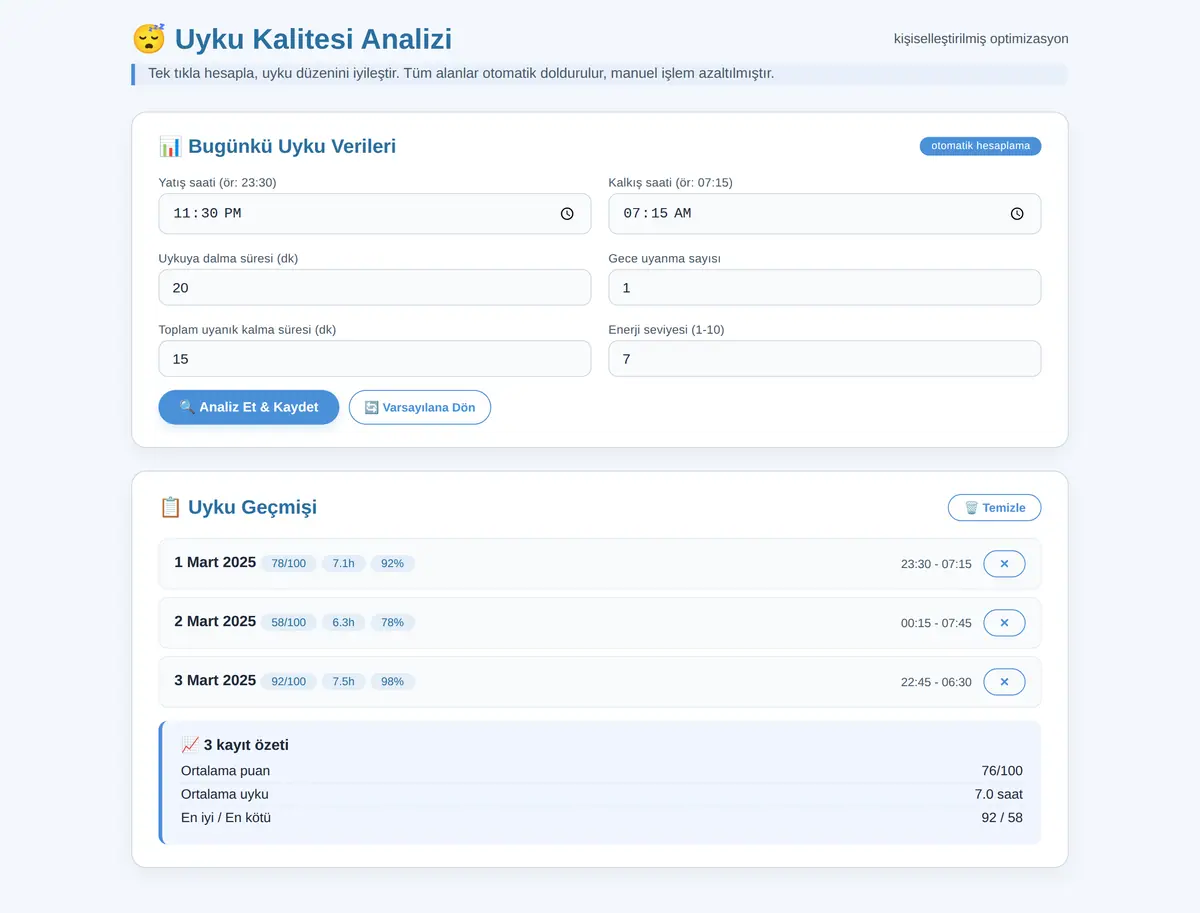Select the 3 Mart 2025 date label
The height and width of the screenshot is (913, 1200).
[x=215, y=680]
